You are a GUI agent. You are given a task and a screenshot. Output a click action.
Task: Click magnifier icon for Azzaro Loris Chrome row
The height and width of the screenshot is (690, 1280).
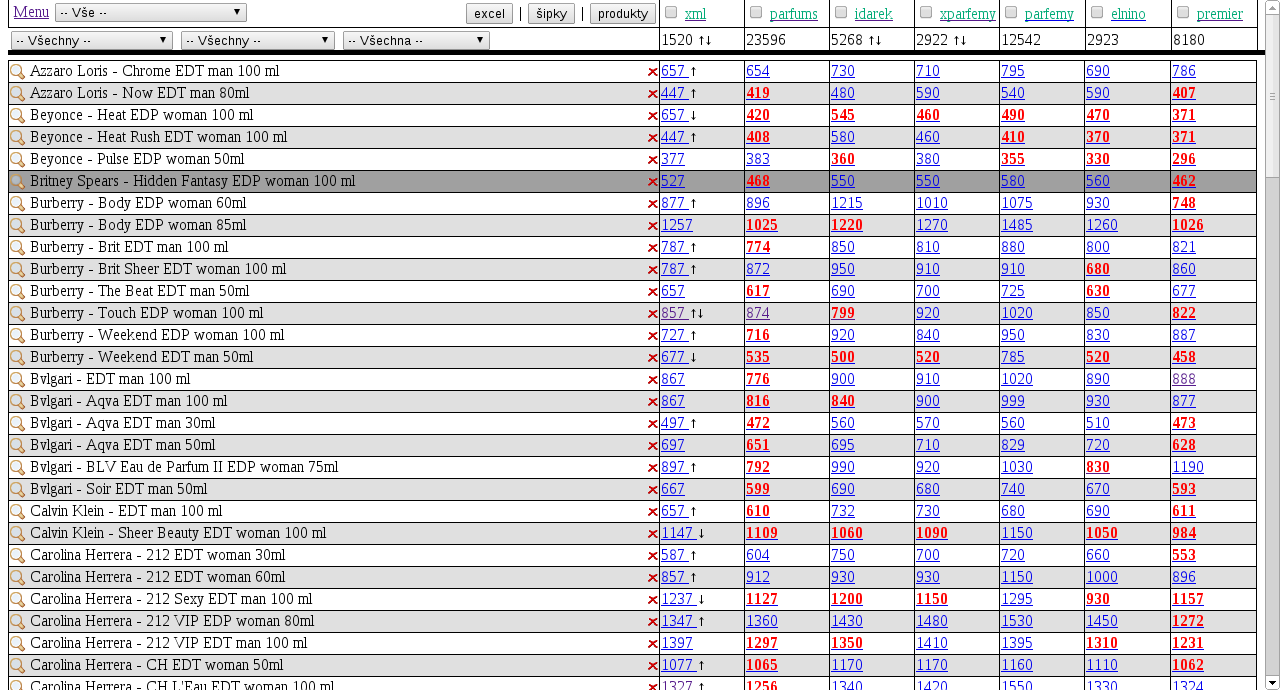pos(17,72)
